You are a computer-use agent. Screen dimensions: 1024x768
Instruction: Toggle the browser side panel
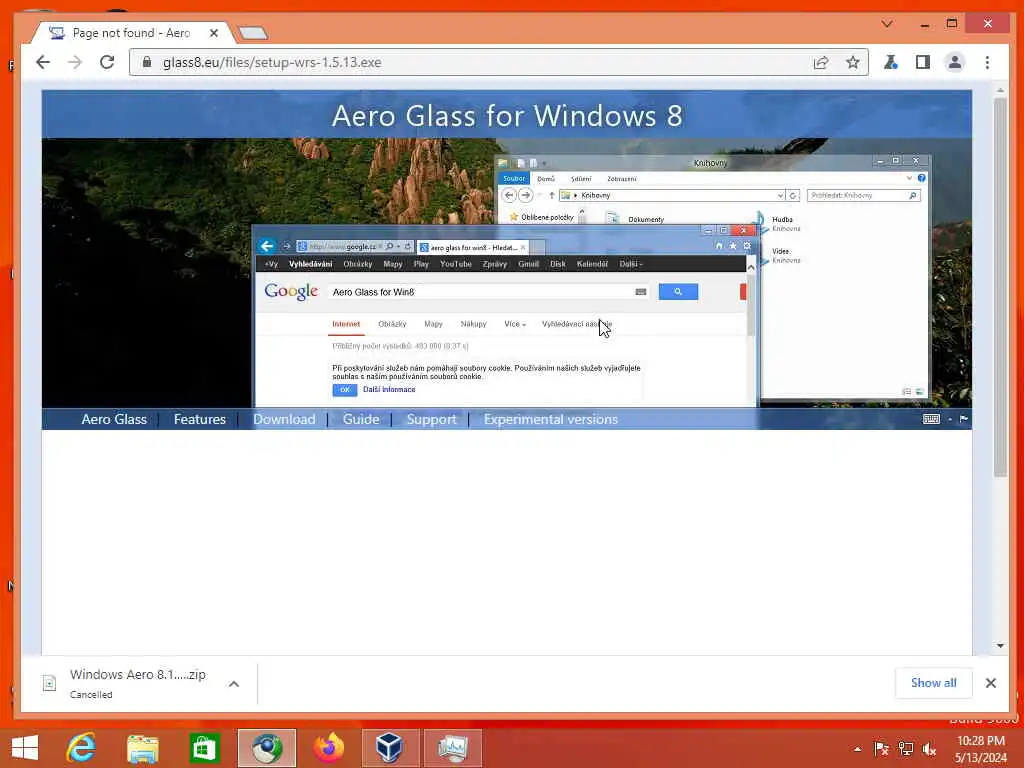pos(923,63)
